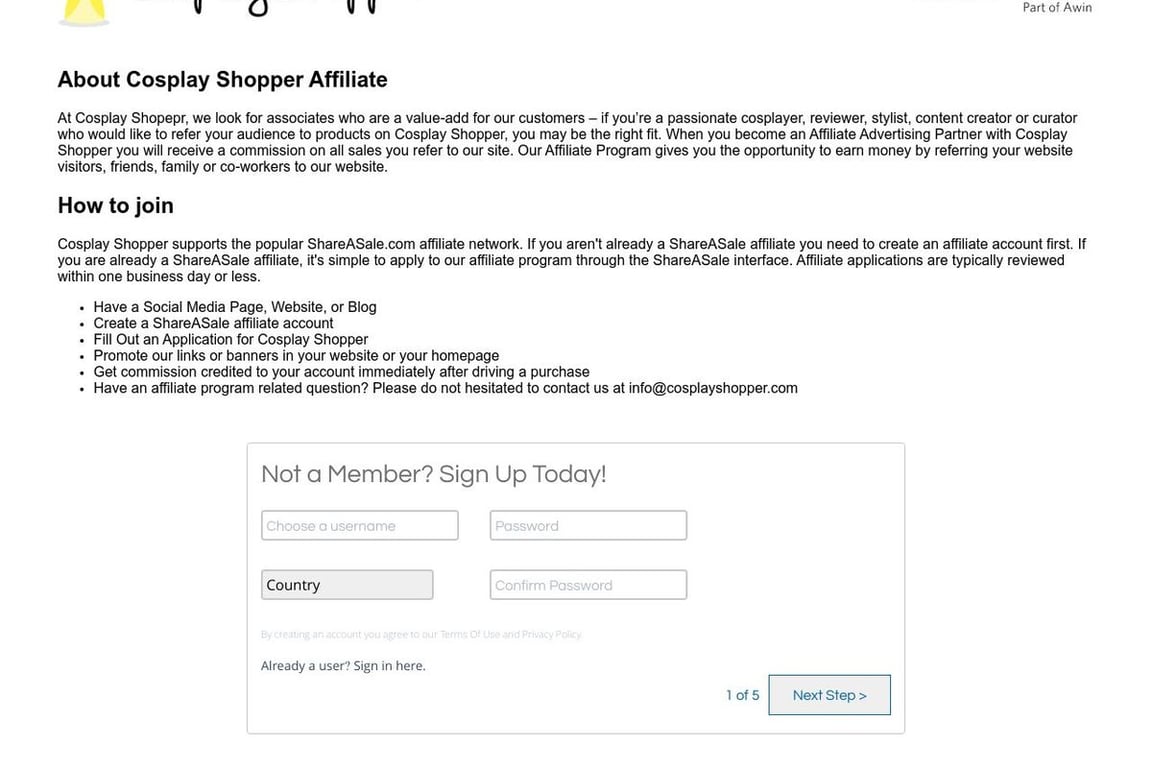Viewport: 1152px width, 768px height.
Task: Click the "About Cosplay Shopper Affiliate" heading
Action: 222,80
